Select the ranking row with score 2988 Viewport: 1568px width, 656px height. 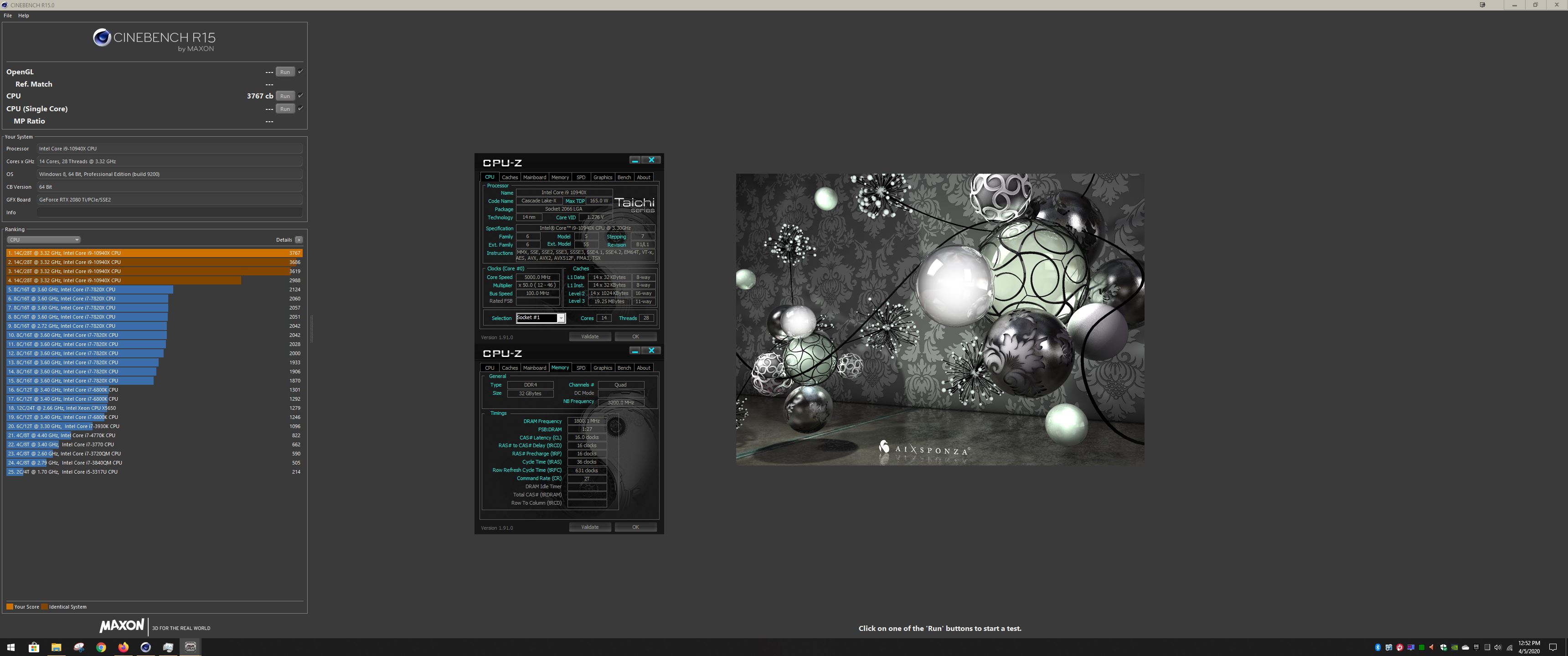pos(154,280)
